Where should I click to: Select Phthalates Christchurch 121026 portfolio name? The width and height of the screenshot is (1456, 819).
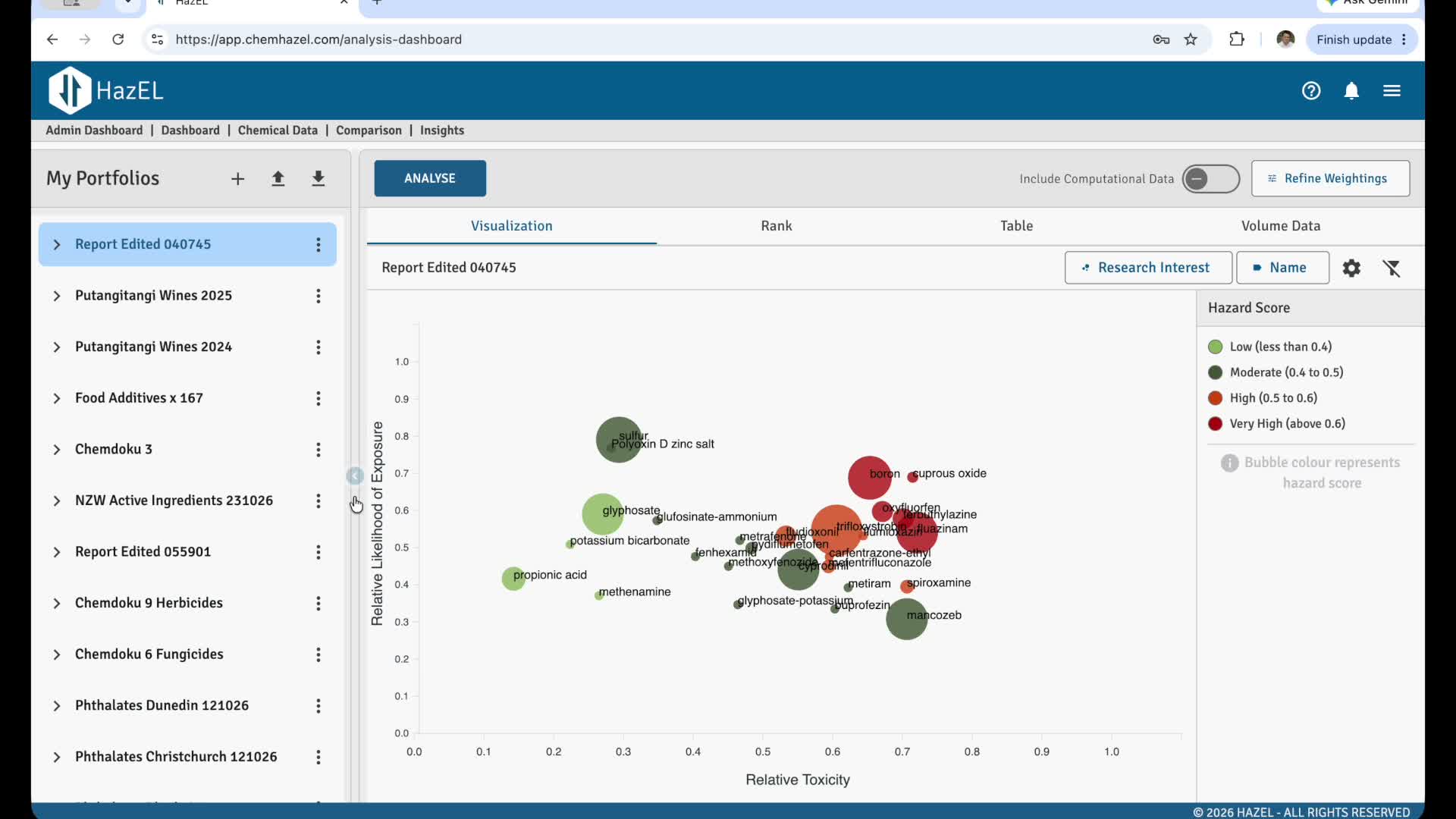(176, 757)
